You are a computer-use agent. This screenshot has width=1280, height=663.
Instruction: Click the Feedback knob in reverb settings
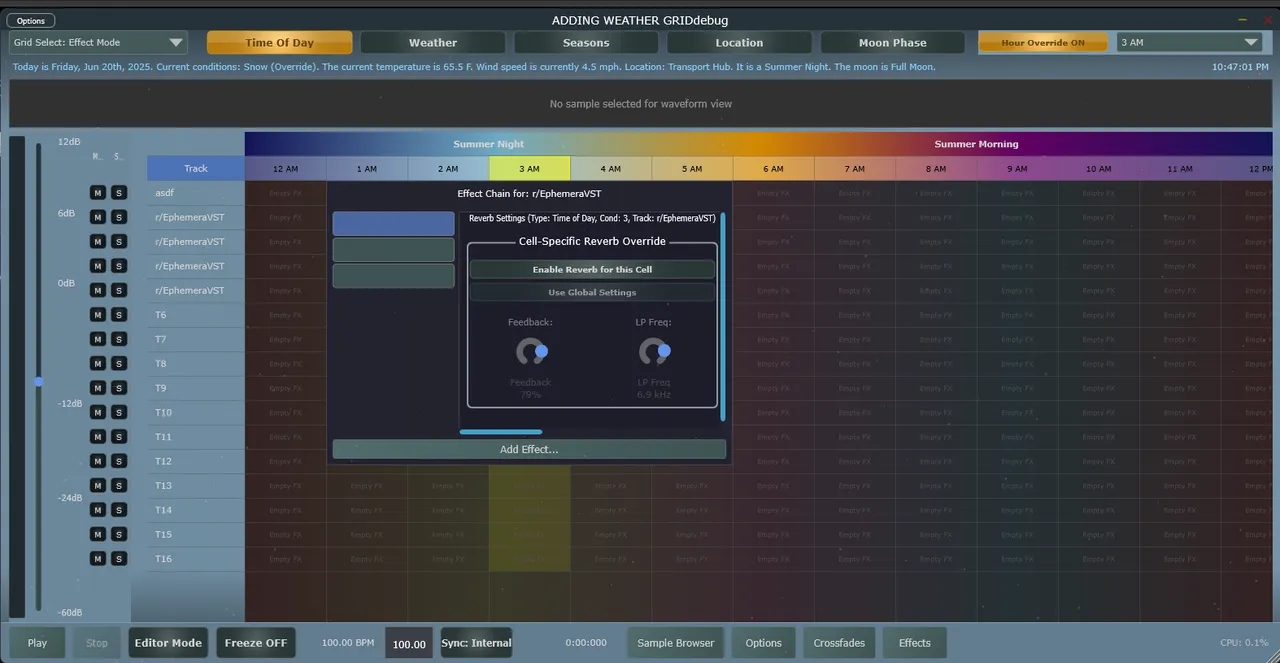[531, 352]
